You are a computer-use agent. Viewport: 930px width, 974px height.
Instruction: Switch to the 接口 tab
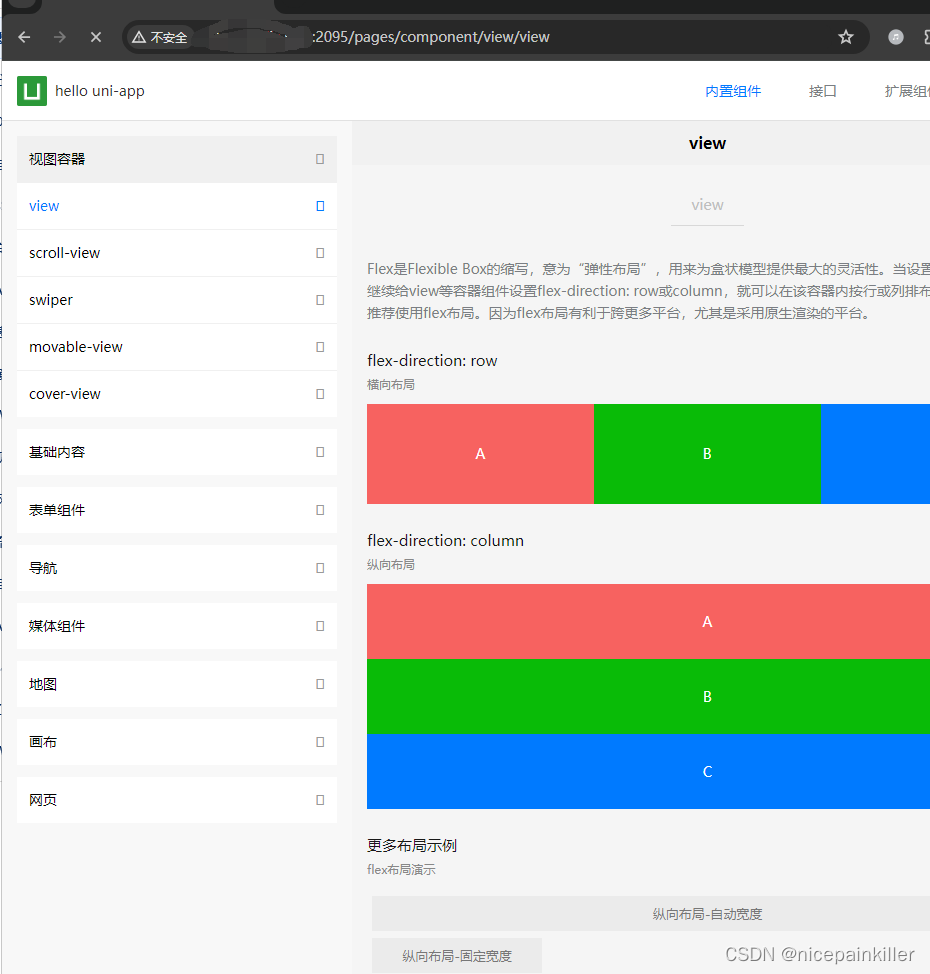[822, 91]
